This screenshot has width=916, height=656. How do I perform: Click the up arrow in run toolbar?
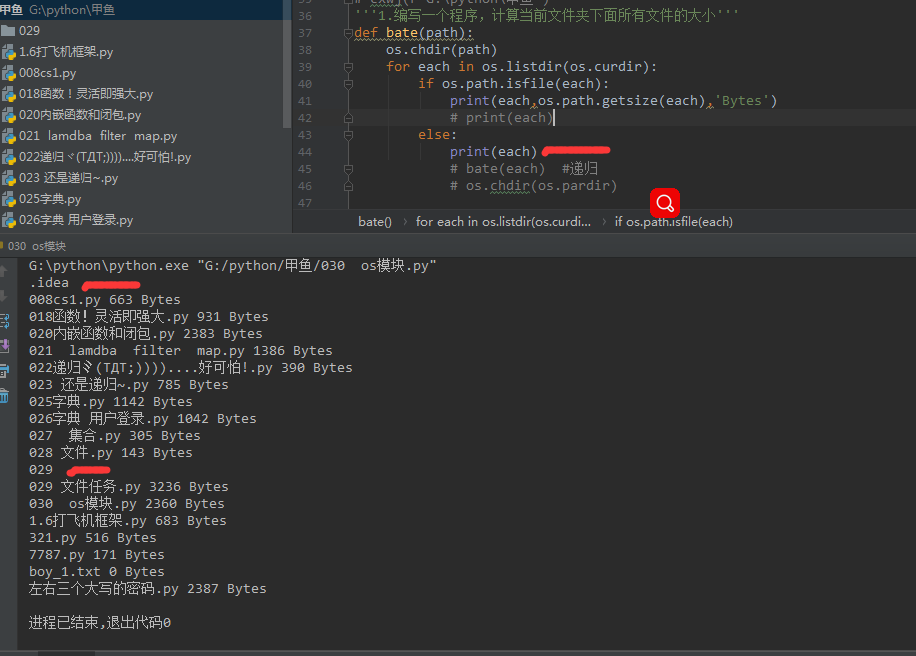(x=5, y=270)
